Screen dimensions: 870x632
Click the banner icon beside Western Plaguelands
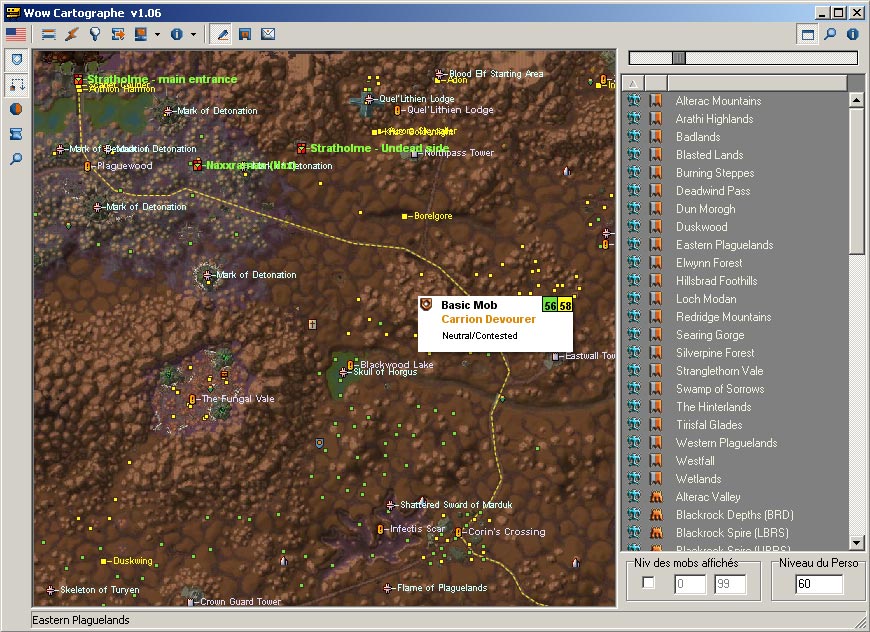tap(656, 443)
